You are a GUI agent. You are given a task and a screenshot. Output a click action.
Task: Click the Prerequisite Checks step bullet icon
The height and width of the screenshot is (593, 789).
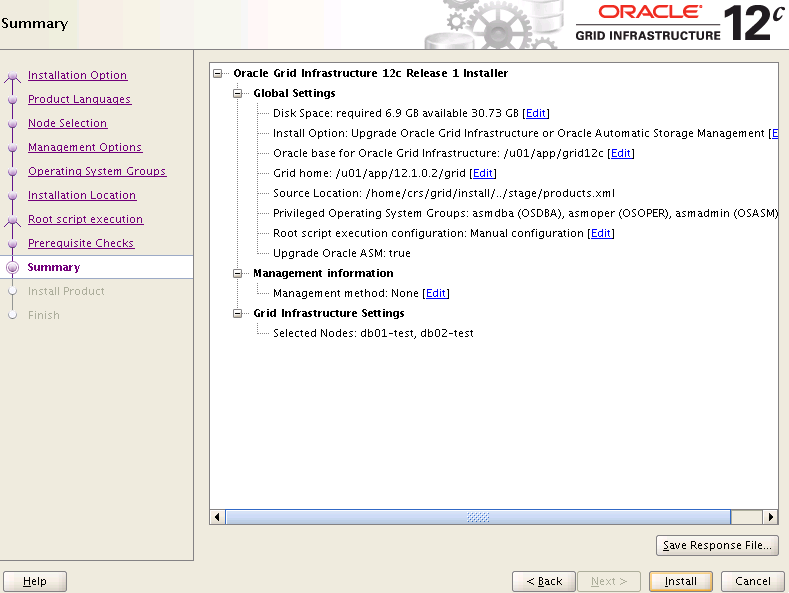coord(13,244)
